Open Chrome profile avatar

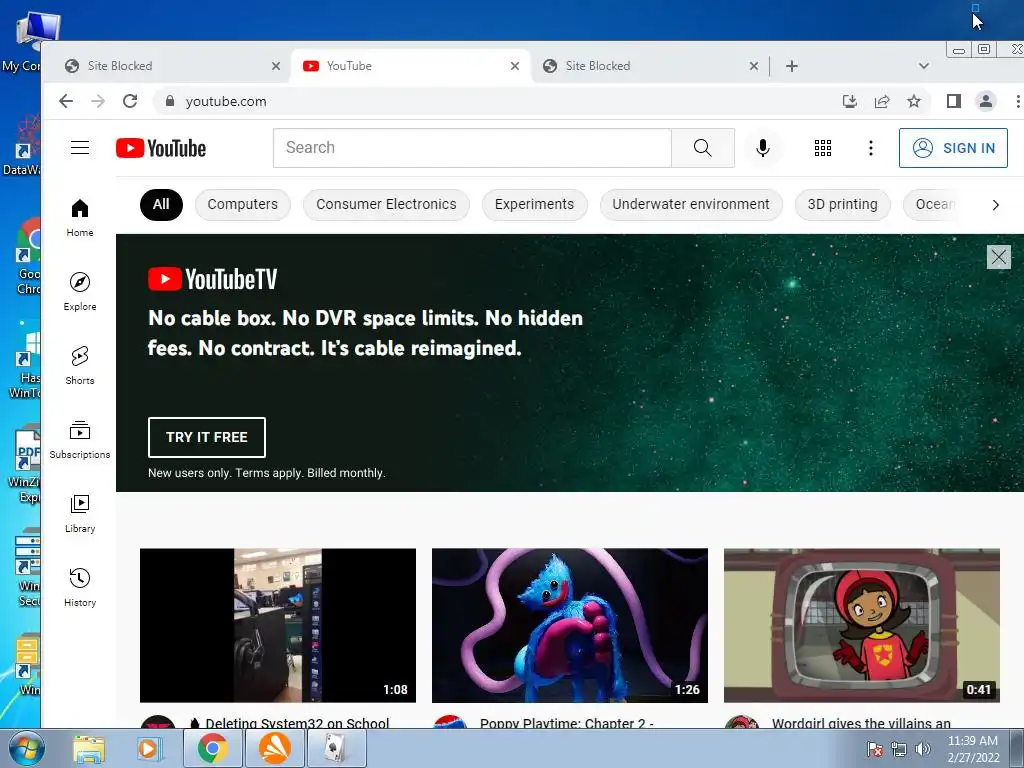(x=985, y=101)
